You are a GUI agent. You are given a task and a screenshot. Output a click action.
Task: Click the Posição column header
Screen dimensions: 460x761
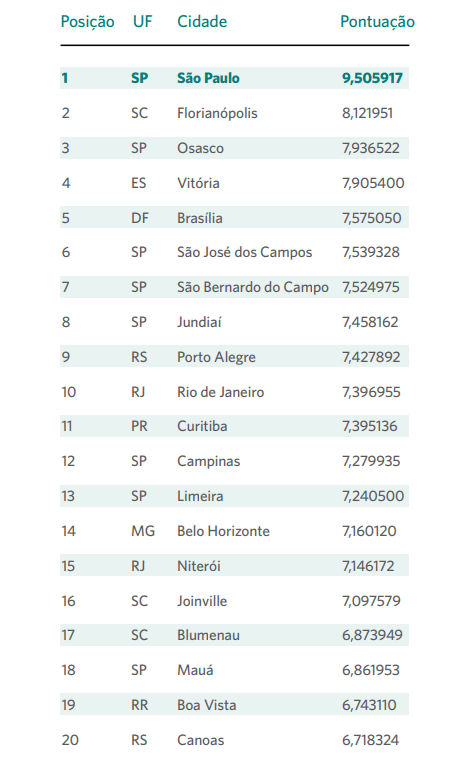click(x=87, y=22)
